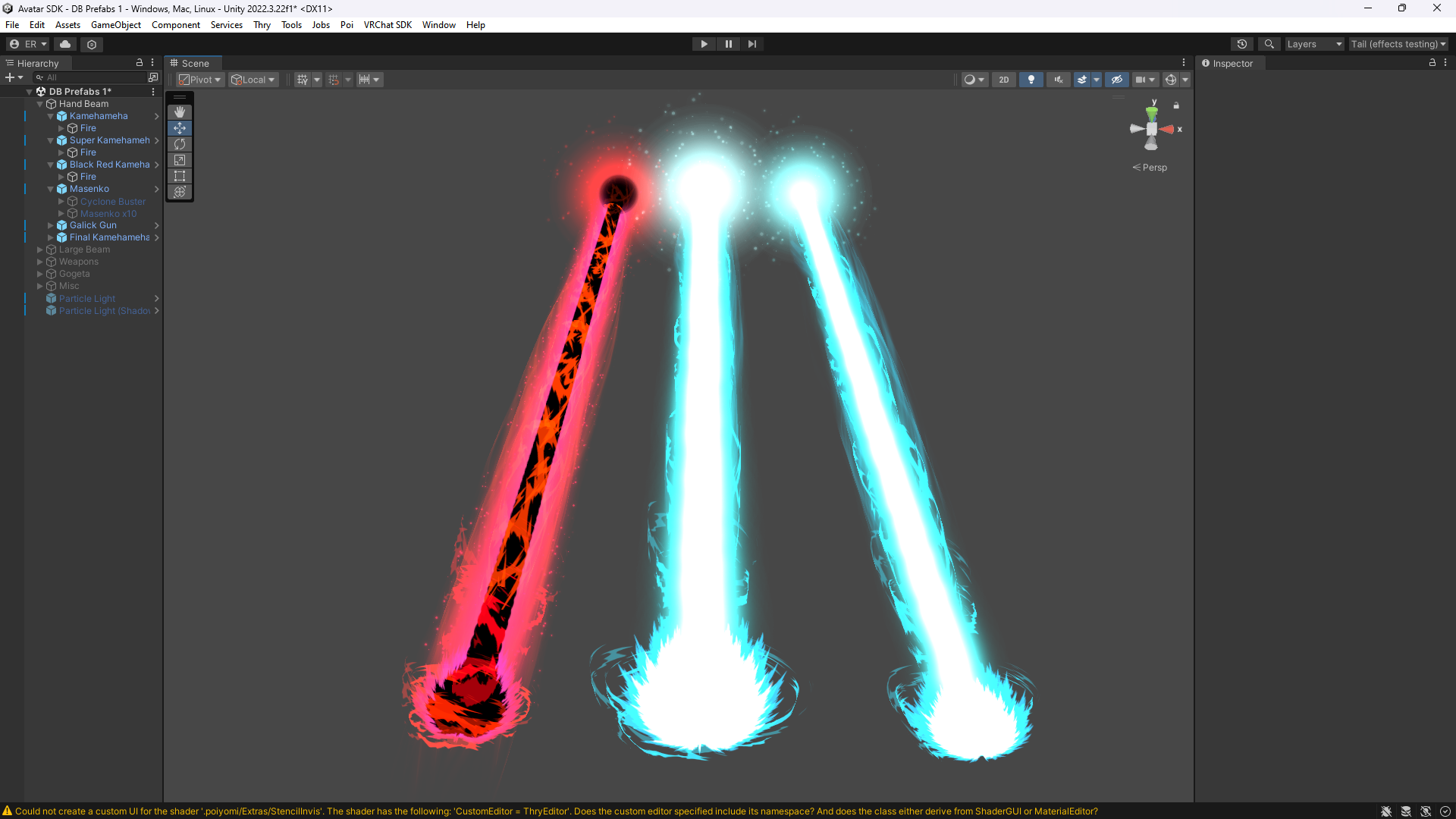Toggle 2D scene view mode

click(1003, 80)
